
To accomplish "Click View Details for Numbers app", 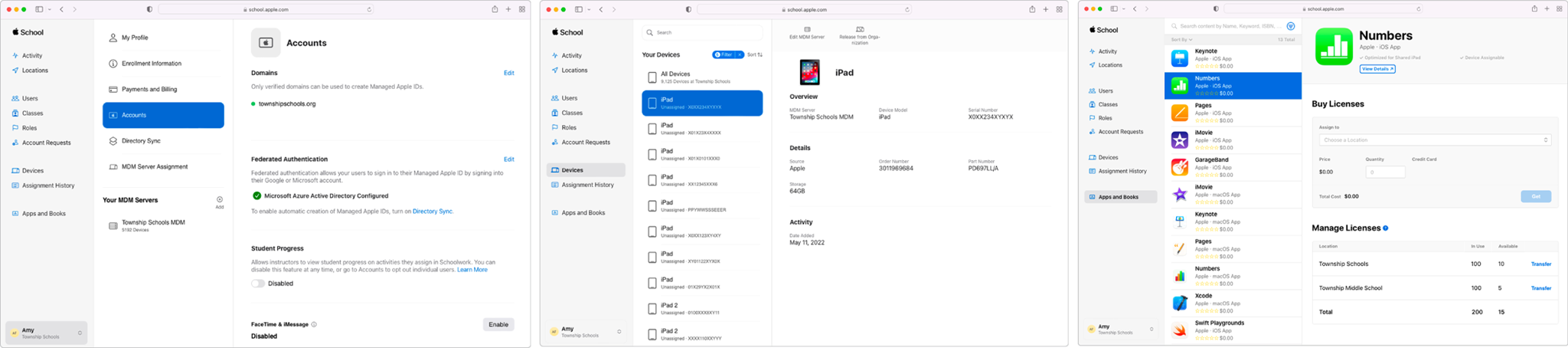I will (1377, 69).
